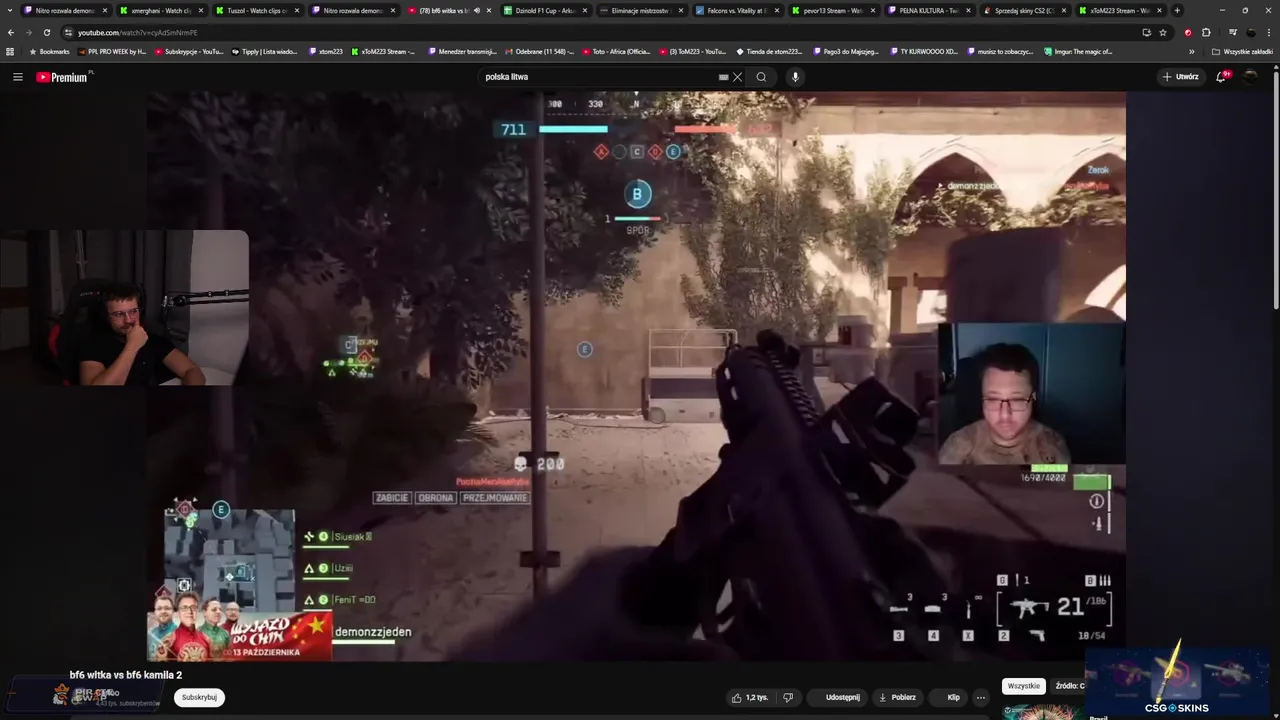1280x720 pixels.
Task: Click the search magnifier button
Action: pyautogui.click(x=761, y=77)
